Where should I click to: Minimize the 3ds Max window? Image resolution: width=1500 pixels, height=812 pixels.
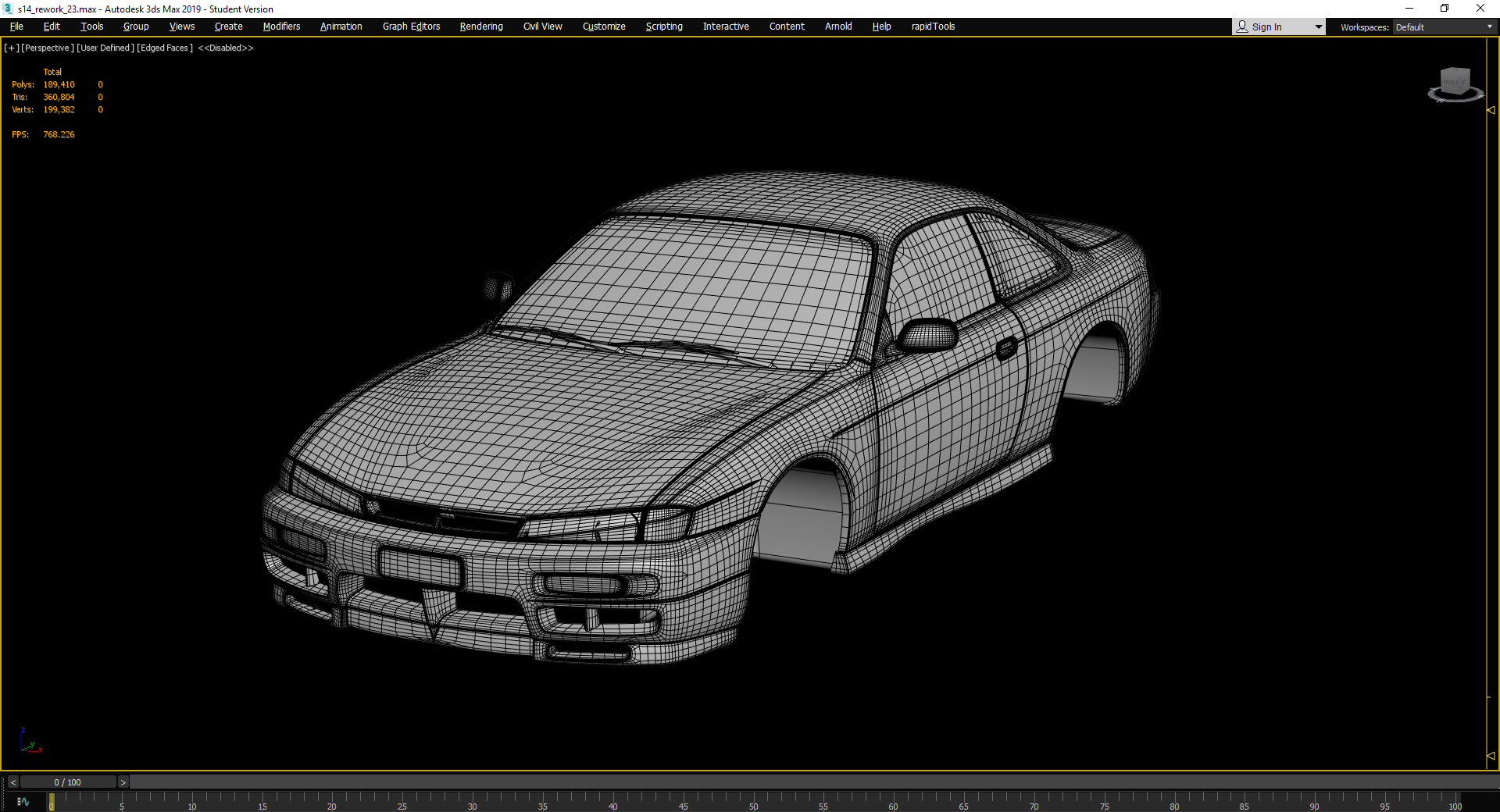pyautogui.click(x=1409, y=9)
